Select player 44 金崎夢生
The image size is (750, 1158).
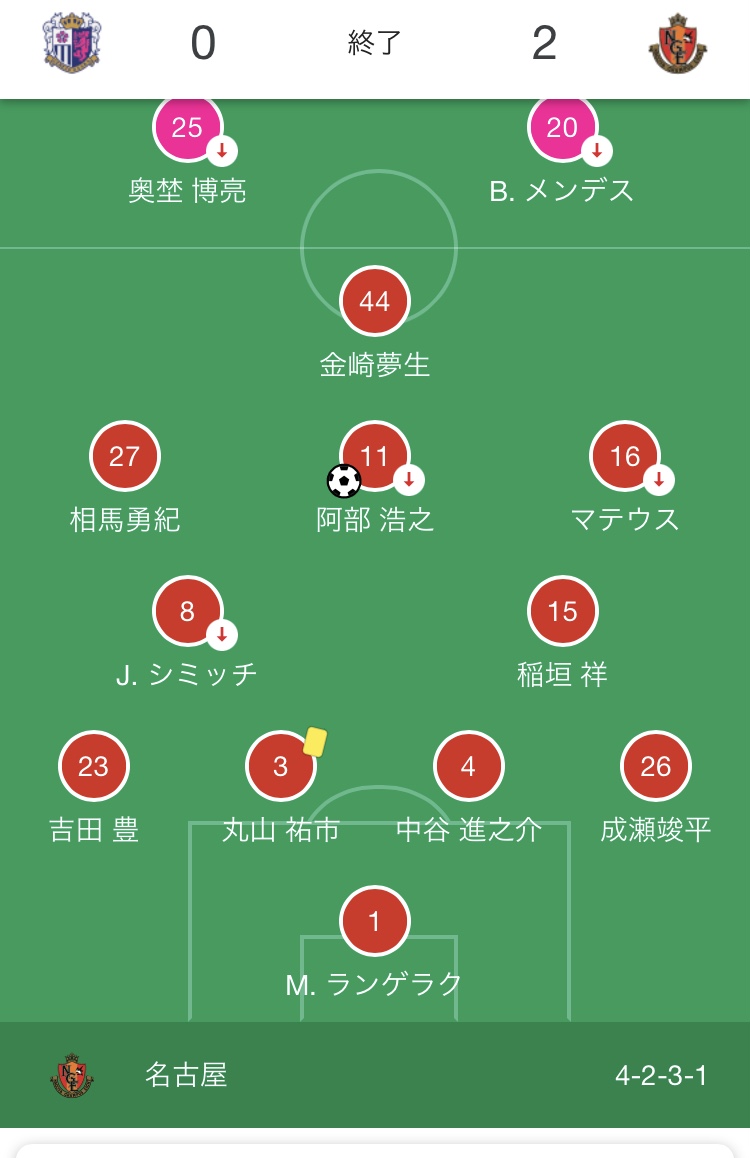pos(375,301)
